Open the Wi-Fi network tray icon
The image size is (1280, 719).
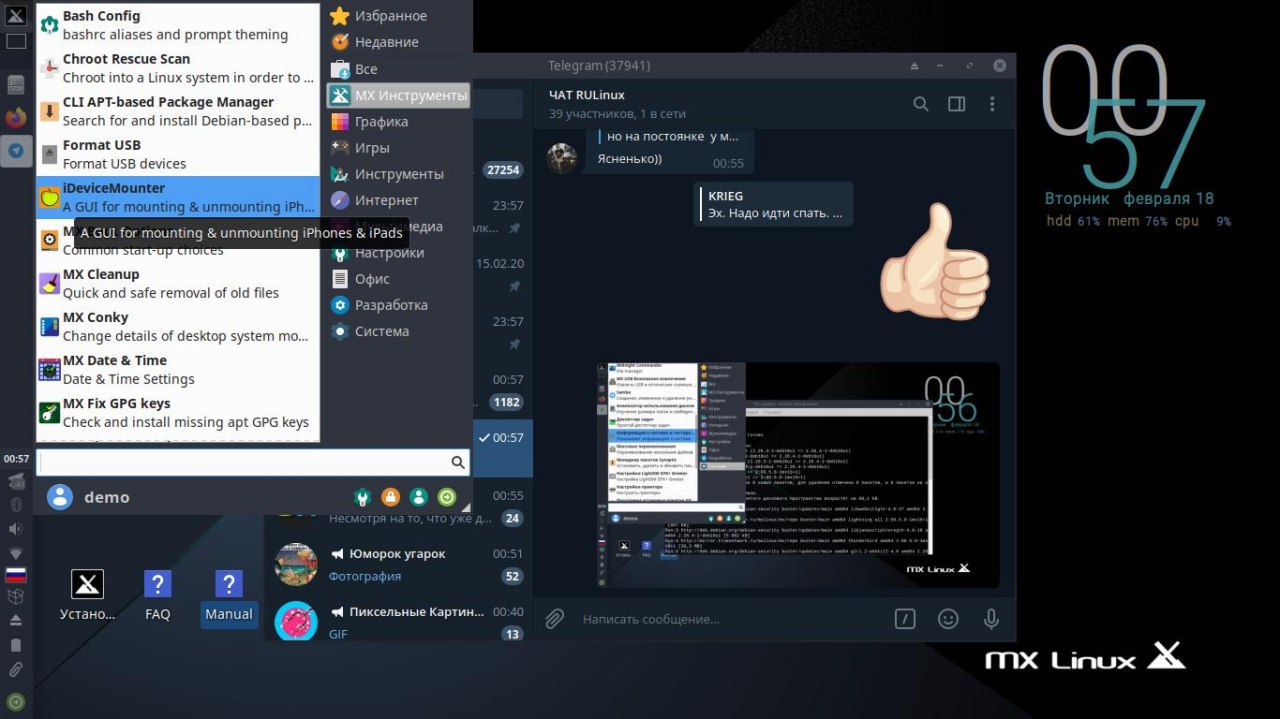coord(16,553)
